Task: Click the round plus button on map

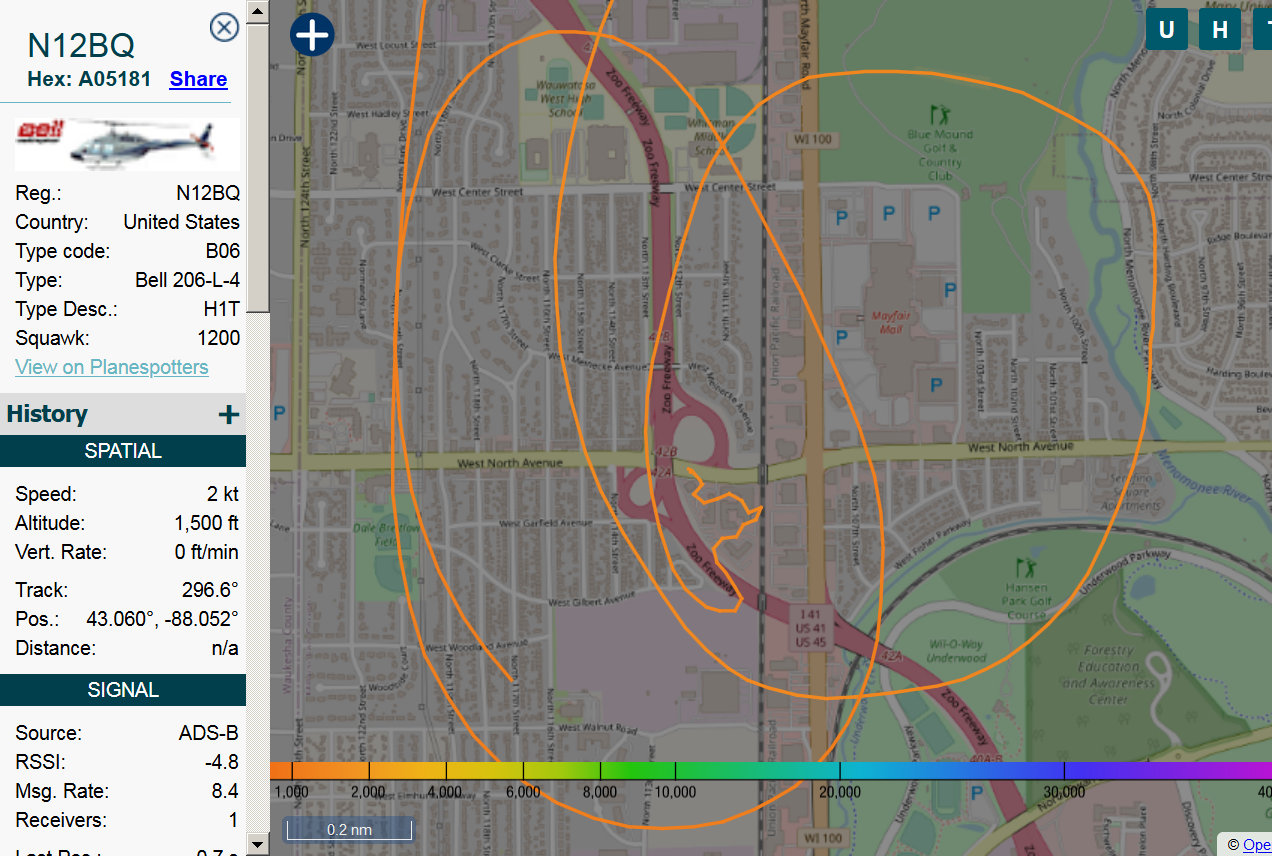Action: [x=312, y=35]
